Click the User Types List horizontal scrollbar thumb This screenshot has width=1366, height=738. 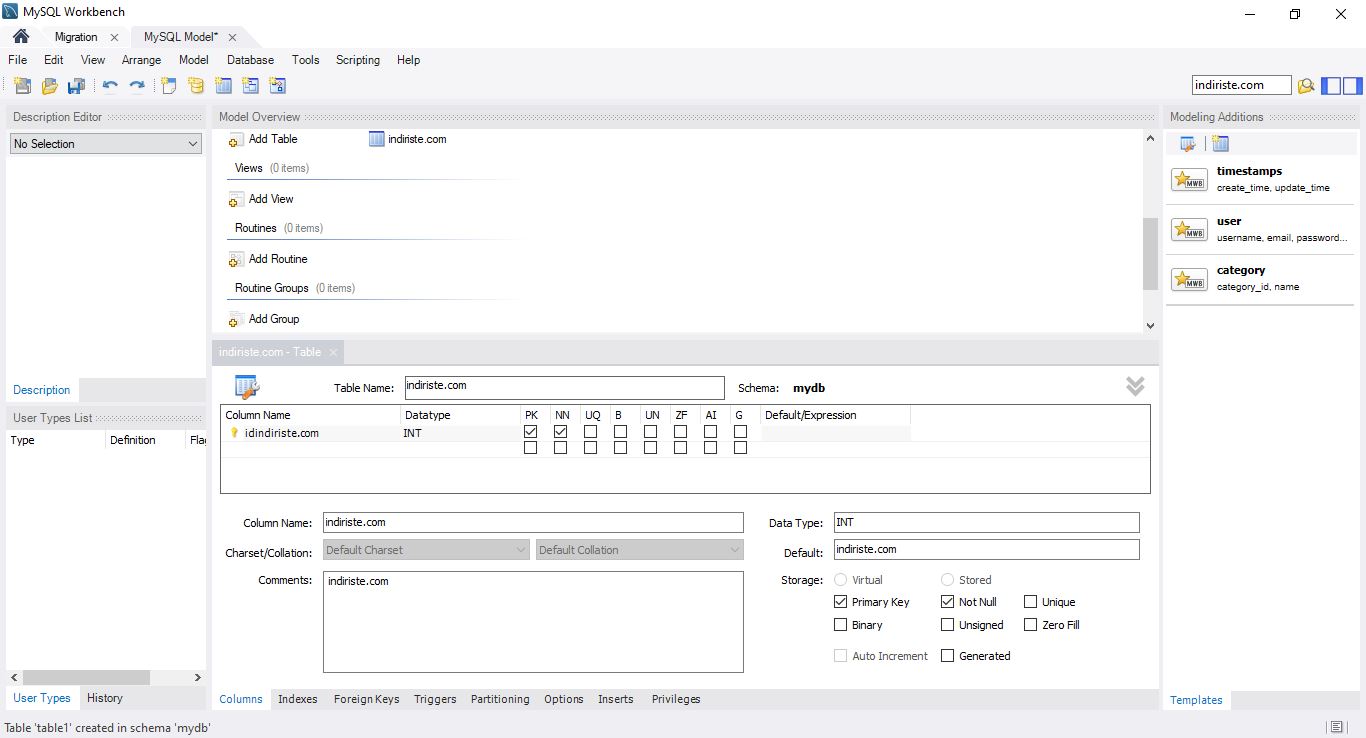(x=87, y=677)
